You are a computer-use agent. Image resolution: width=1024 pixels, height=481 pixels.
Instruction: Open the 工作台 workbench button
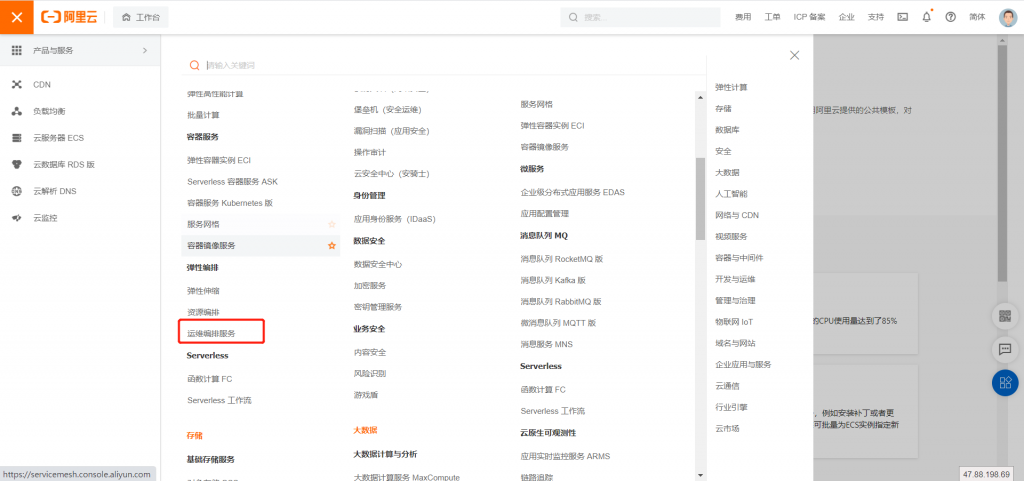pos(140,18)
